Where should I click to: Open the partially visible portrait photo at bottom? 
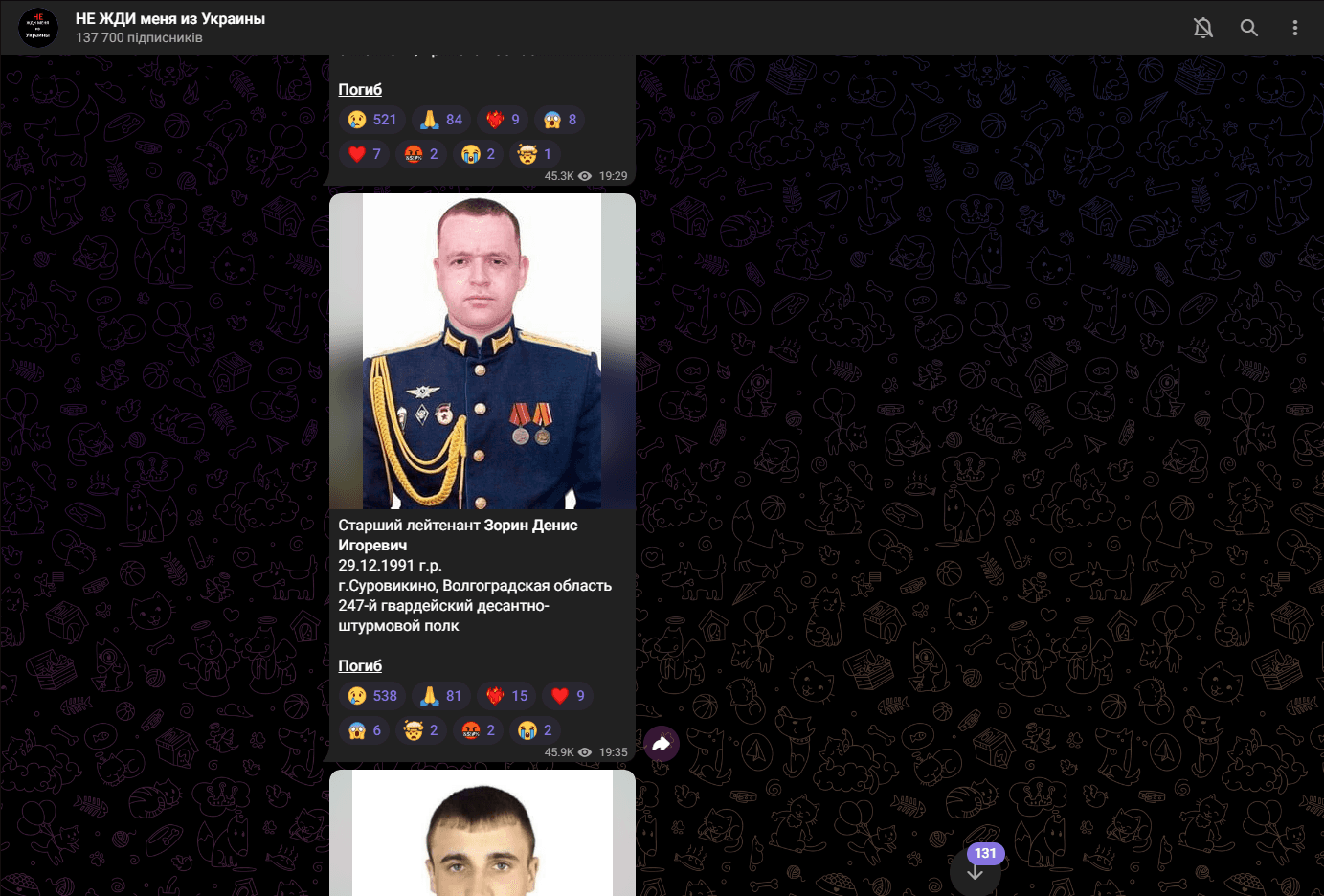pos(482,833)
